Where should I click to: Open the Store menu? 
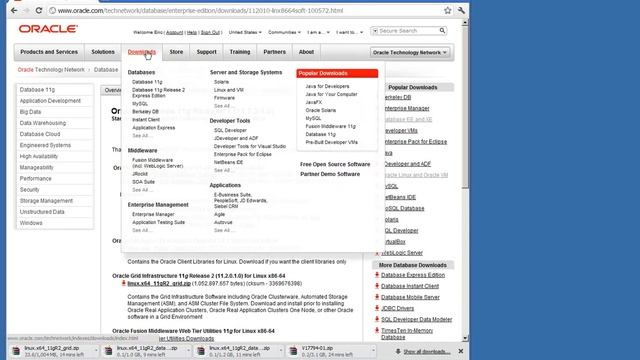[176, 52]
